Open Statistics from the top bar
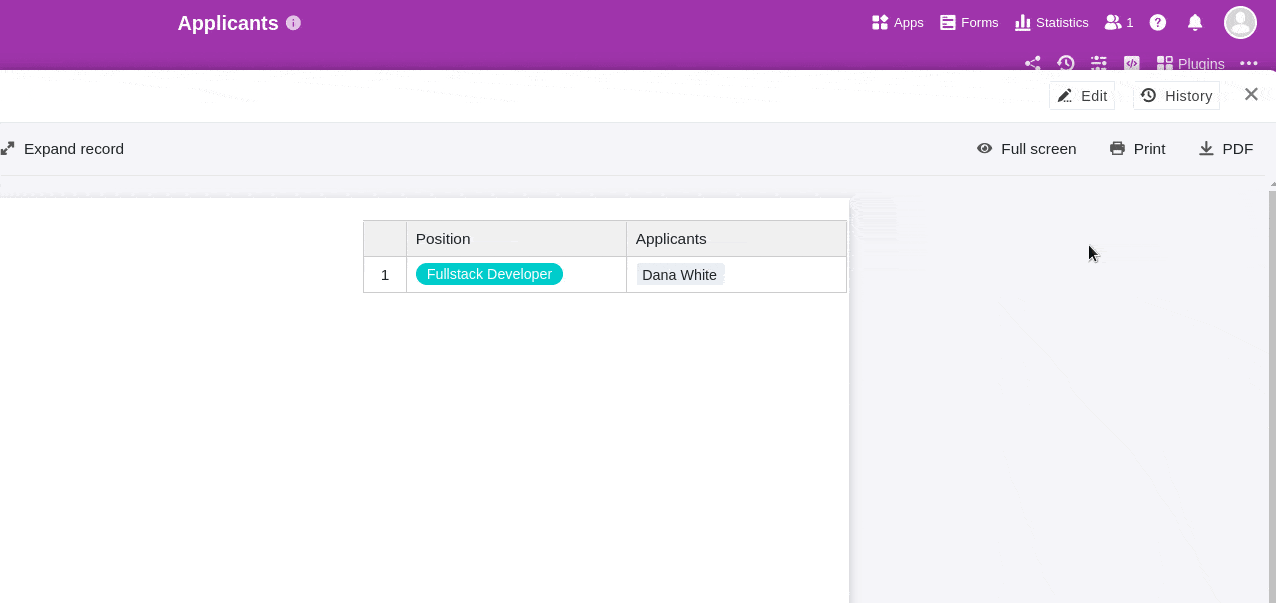 [x=1051, y=22]
